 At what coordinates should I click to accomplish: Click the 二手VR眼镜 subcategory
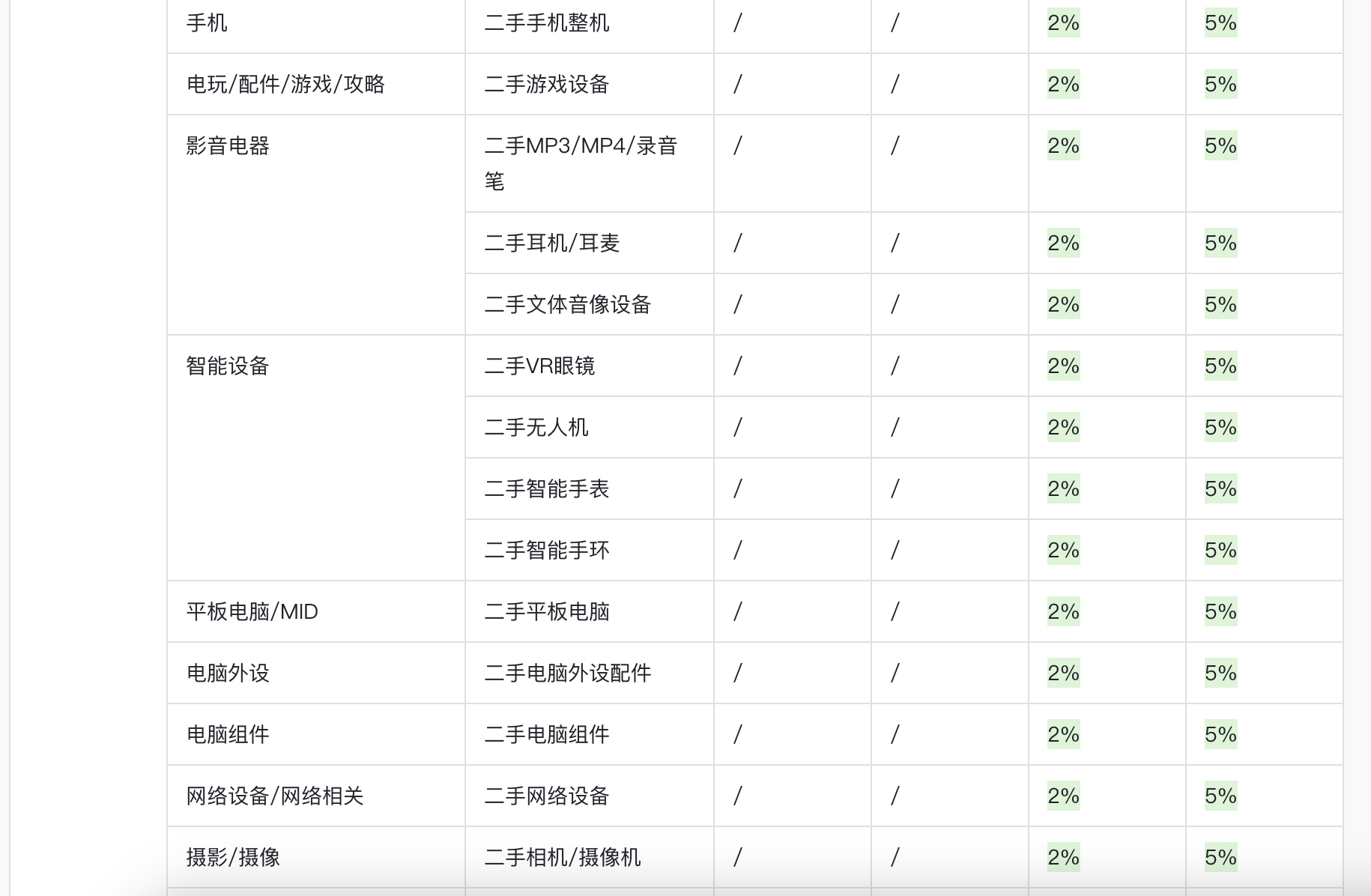pos(539,366)
